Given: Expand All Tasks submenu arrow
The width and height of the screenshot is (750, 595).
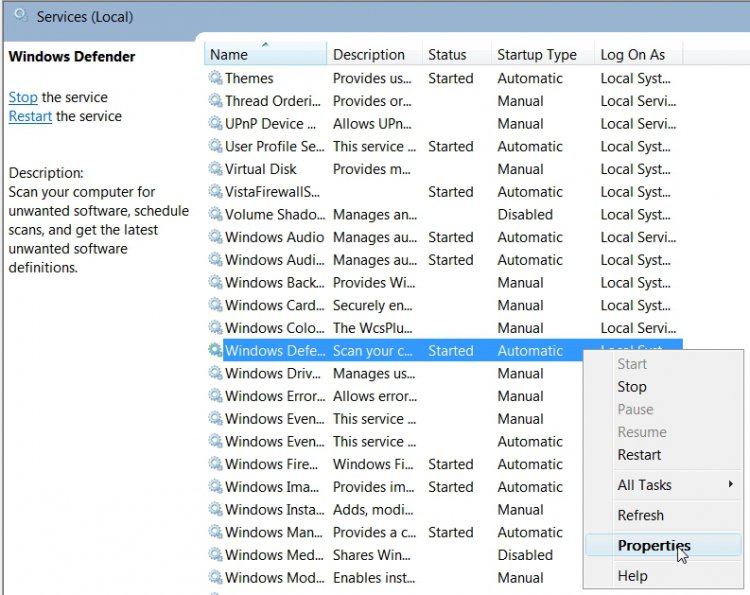Looking at the screenshot, I should pyautogui.click(x=730, y=484).
